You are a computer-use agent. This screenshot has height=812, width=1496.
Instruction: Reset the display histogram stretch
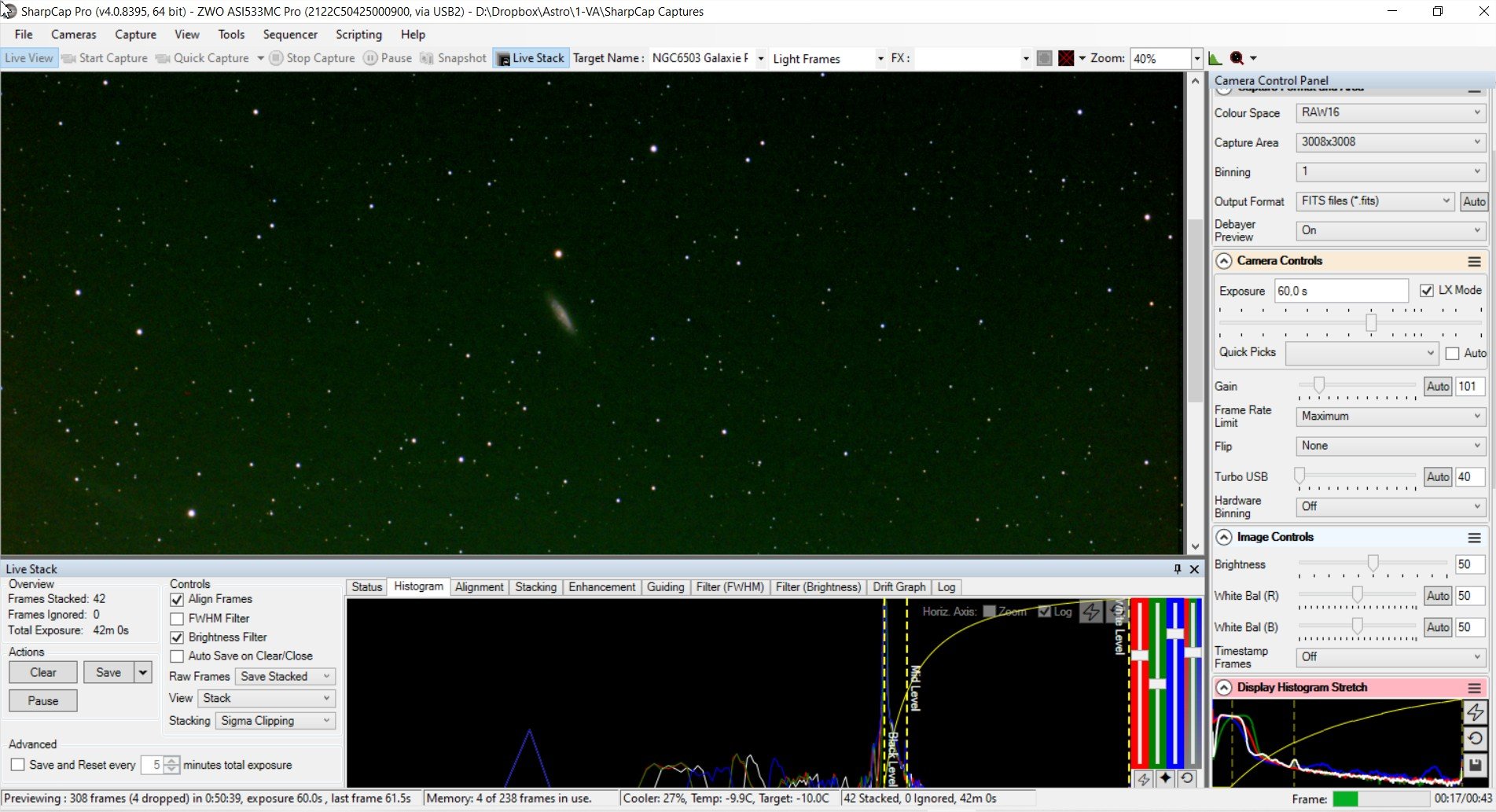tap(1475, 738)
